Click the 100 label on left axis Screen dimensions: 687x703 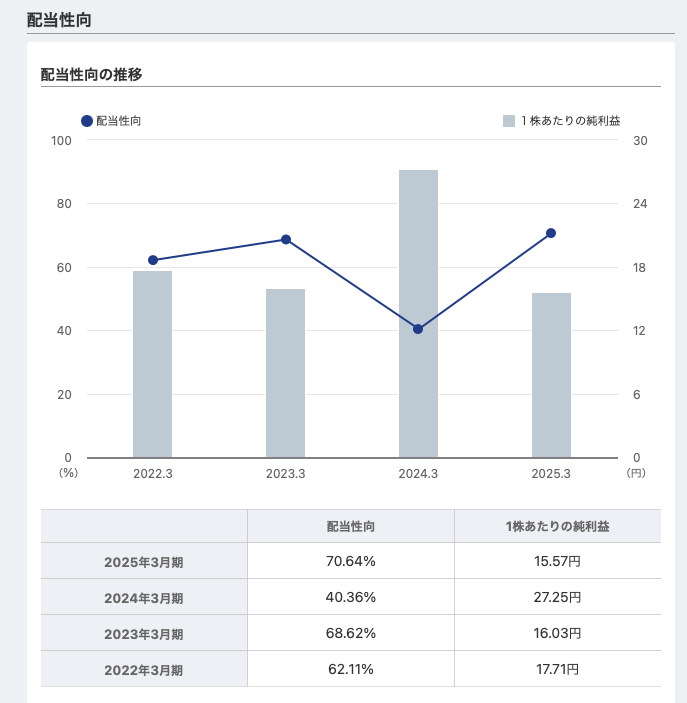(61, 141)
